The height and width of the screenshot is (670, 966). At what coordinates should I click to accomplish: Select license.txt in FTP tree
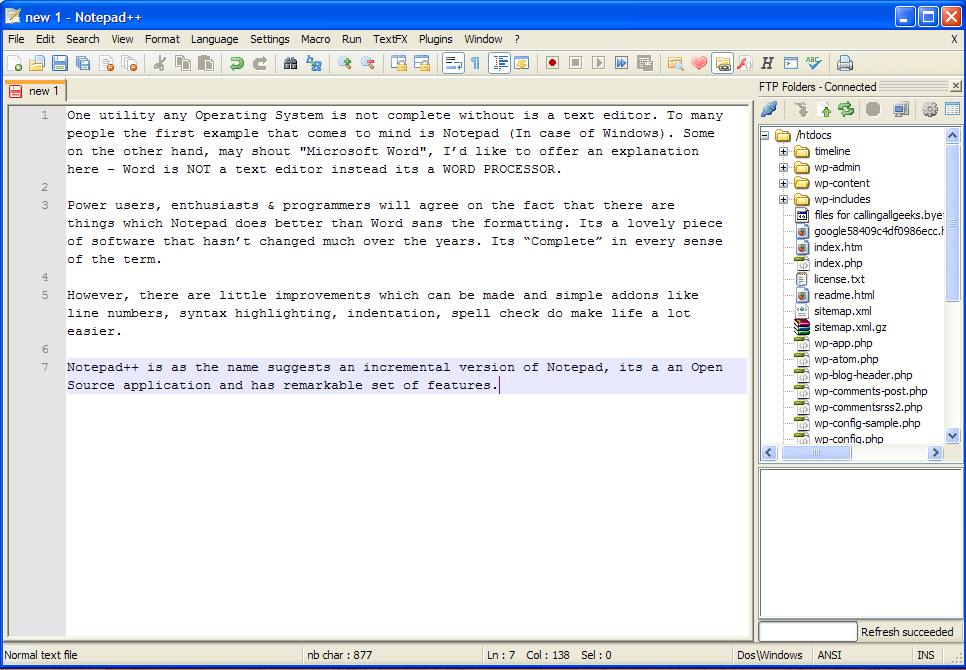[839, 279]
